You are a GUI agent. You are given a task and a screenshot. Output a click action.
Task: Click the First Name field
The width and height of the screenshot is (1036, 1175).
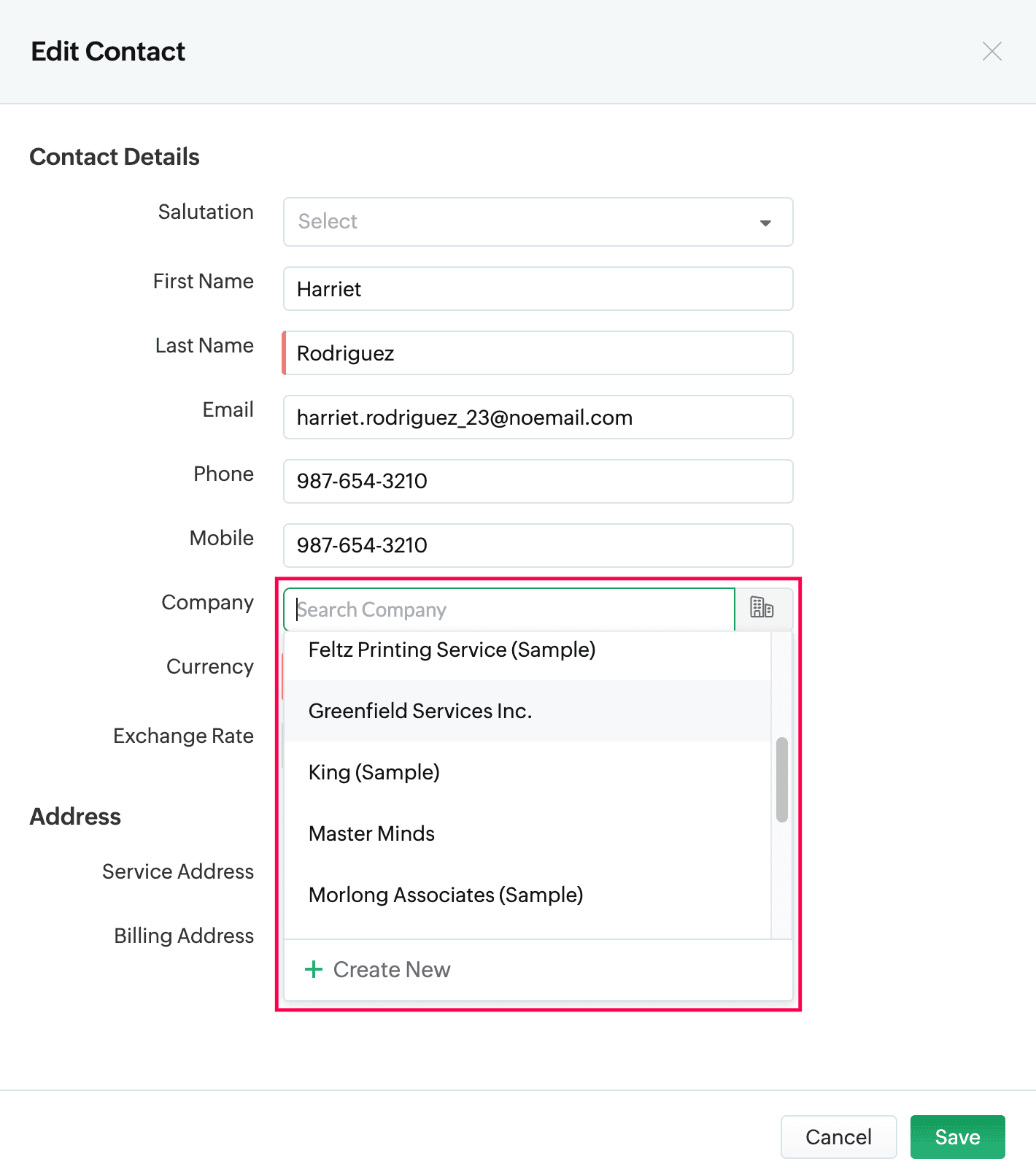point(538,289)
